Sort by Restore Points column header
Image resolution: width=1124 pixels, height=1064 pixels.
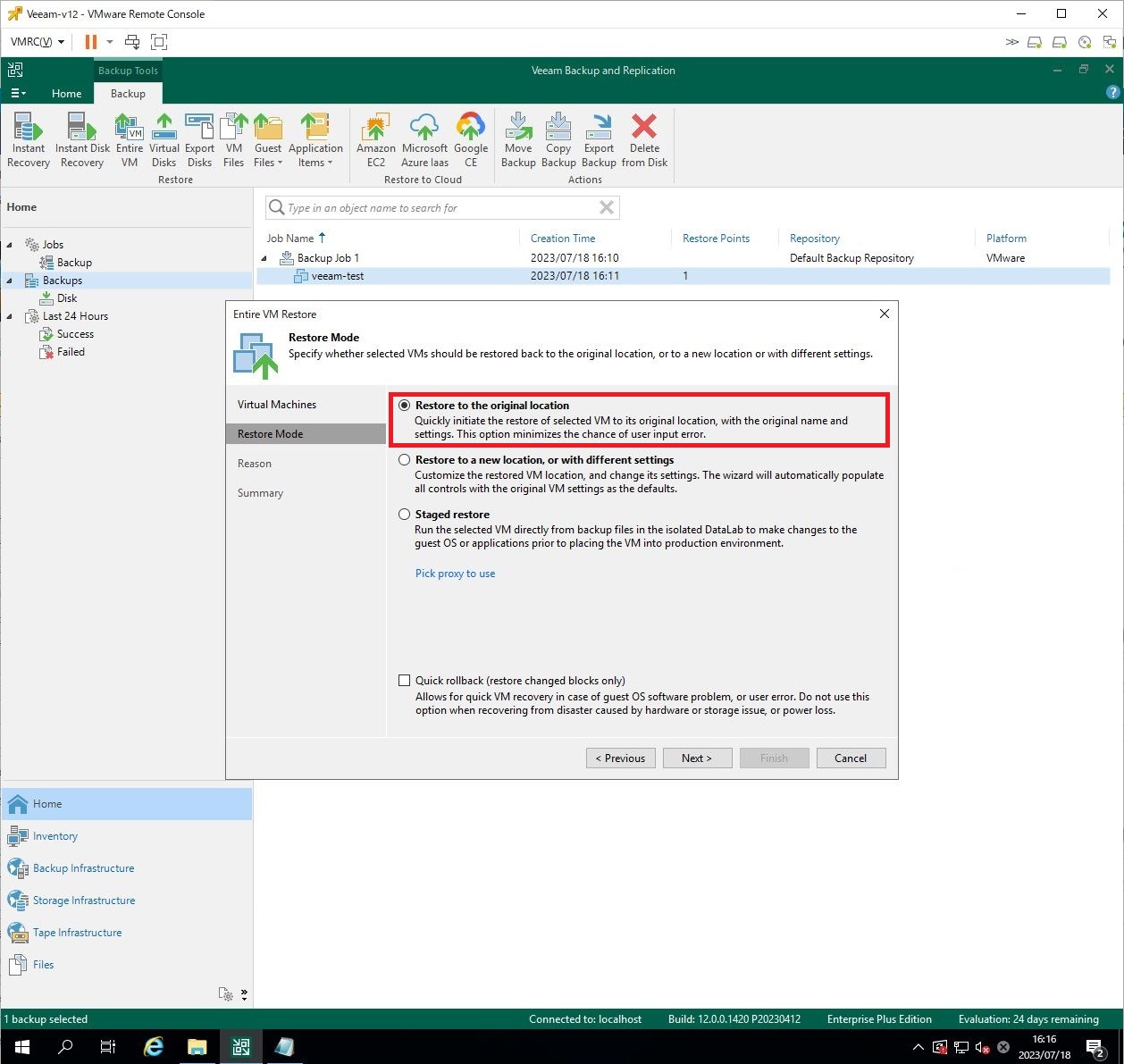(716, 239)
